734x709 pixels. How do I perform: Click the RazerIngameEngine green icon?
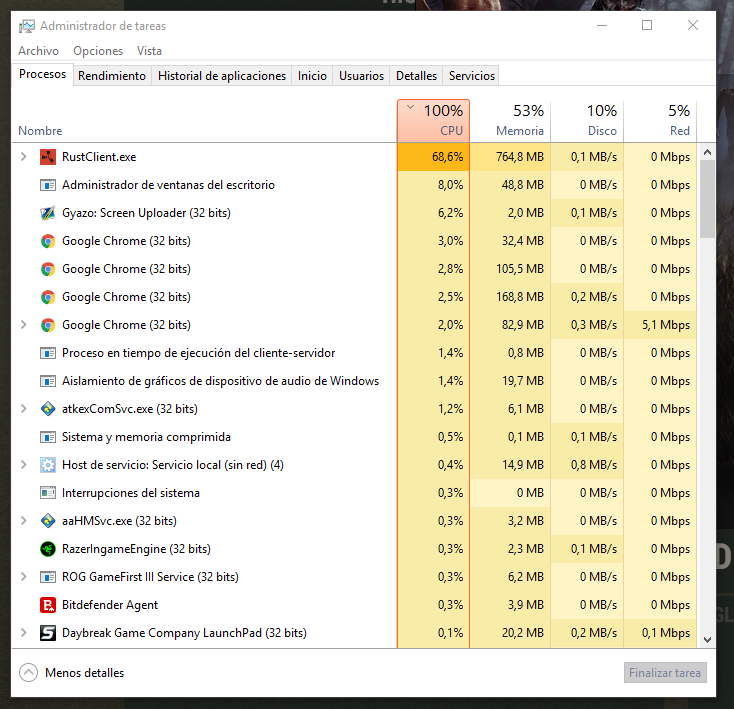click(48, 548)
